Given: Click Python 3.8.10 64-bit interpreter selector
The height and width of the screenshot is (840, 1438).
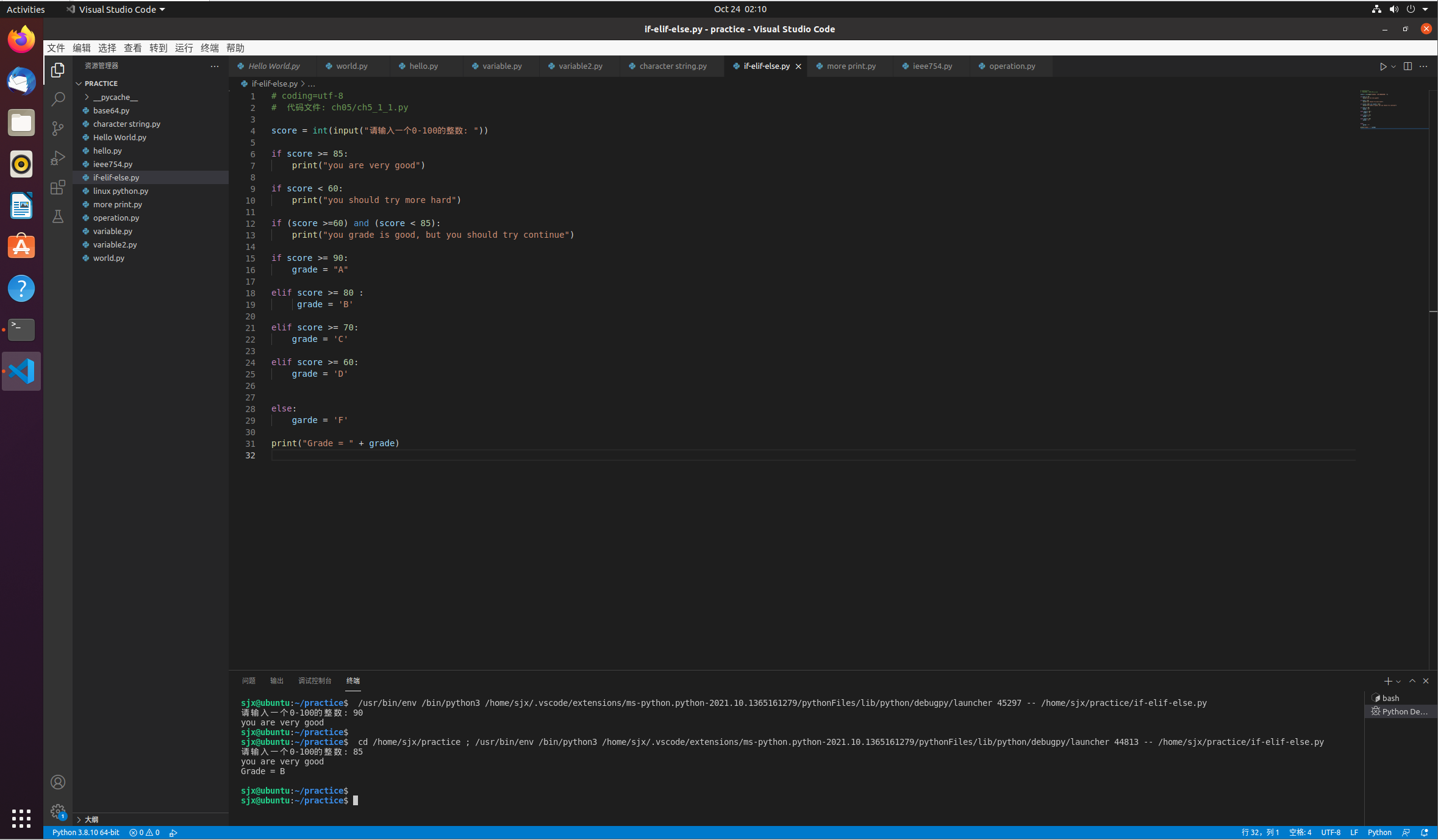Looking at the screenshot, I should 85,833.
